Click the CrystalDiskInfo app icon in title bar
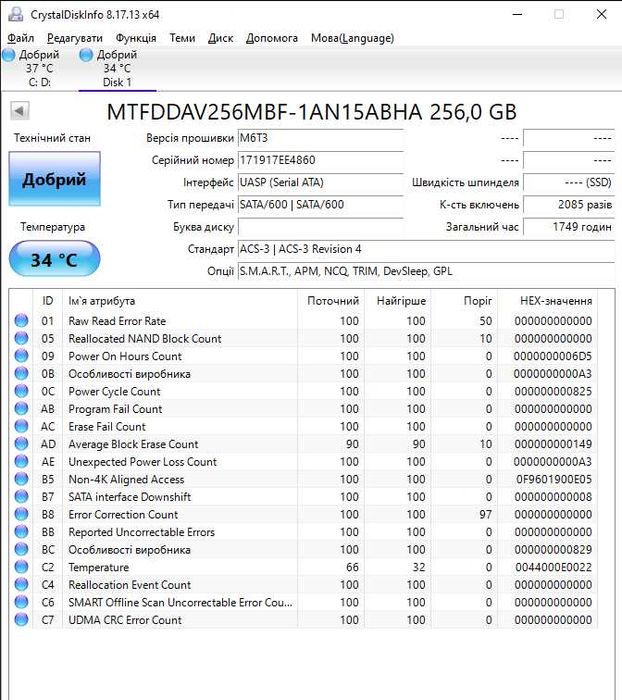The height and width of the screenshot is (700, 622). click(x=15, y=14)
